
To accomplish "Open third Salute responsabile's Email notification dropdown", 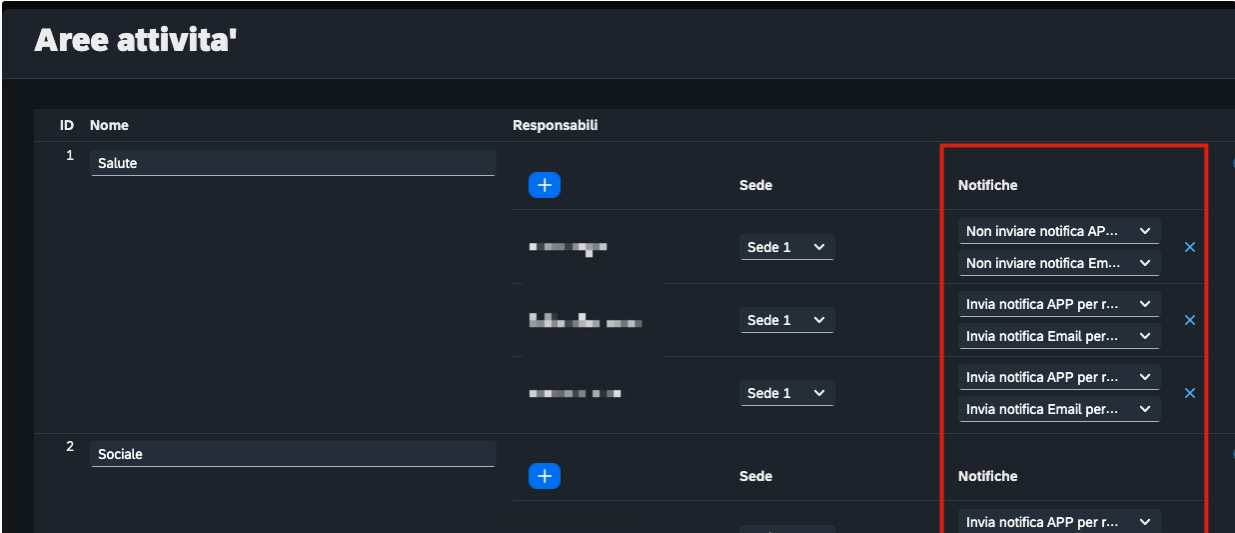I will click(x=1058, y=409).
